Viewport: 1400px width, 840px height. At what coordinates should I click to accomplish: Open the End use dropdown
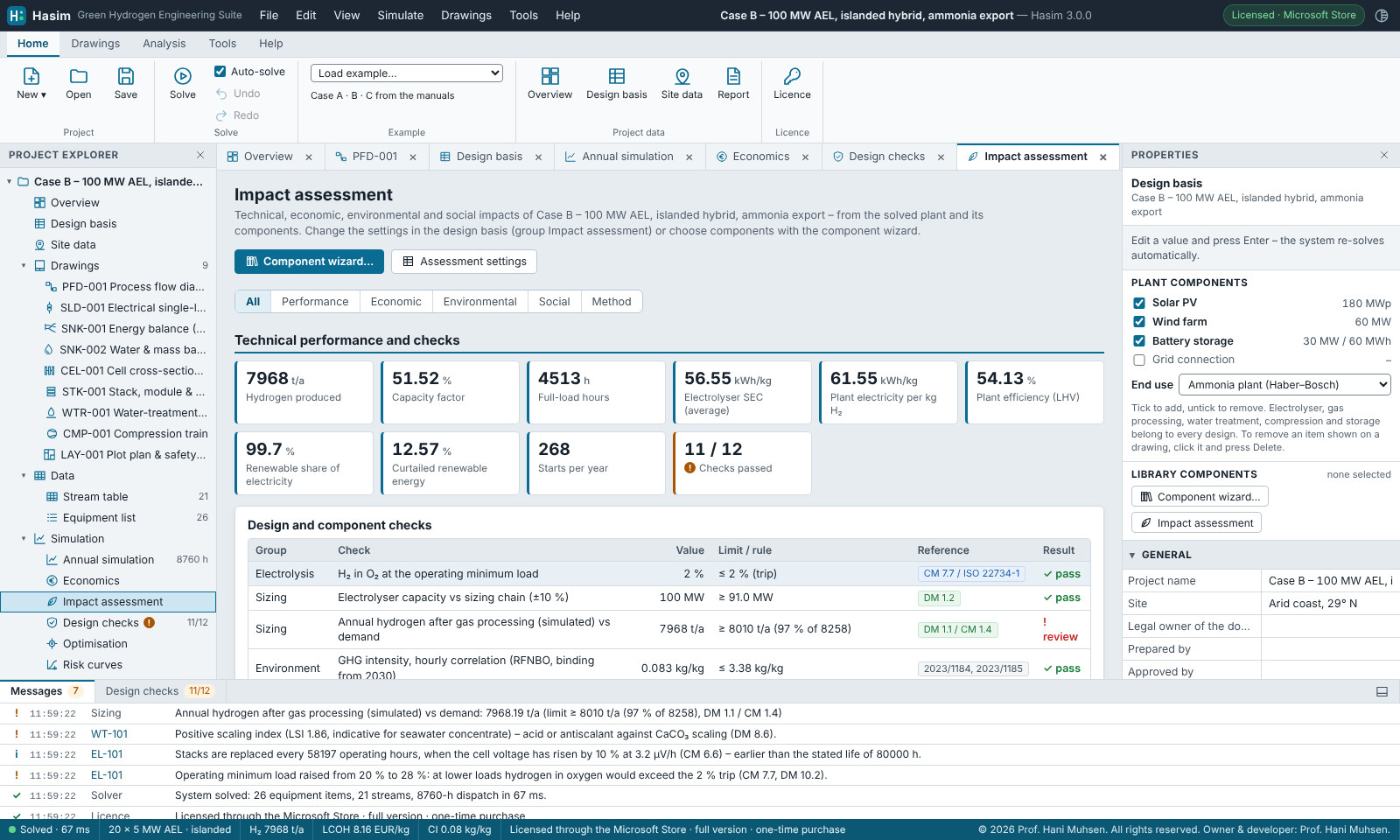pyautogui.click(x=1284, y=385)
